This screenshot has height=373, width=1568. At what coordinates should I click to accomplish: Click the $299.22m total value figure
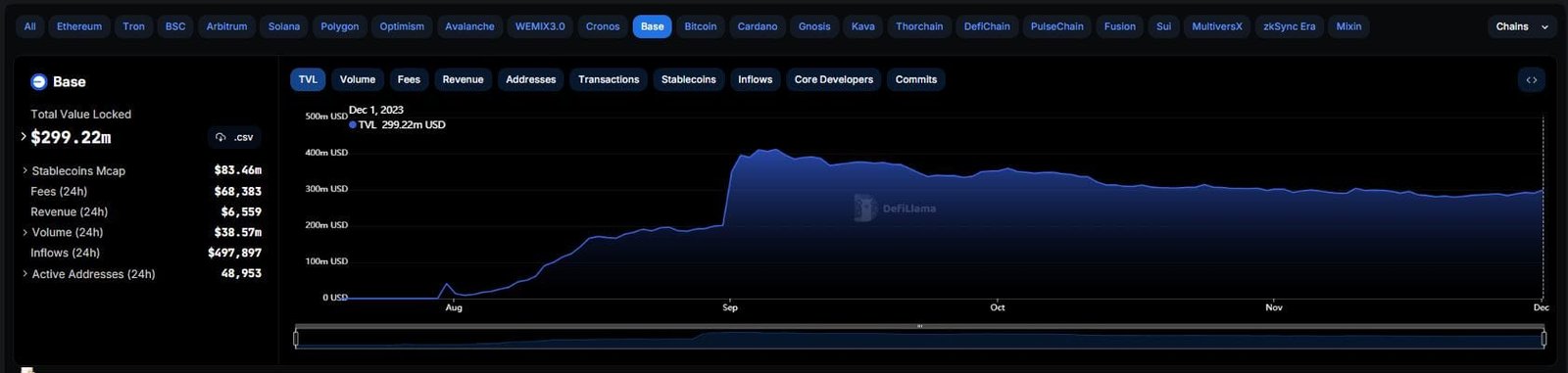coord(71,138)
